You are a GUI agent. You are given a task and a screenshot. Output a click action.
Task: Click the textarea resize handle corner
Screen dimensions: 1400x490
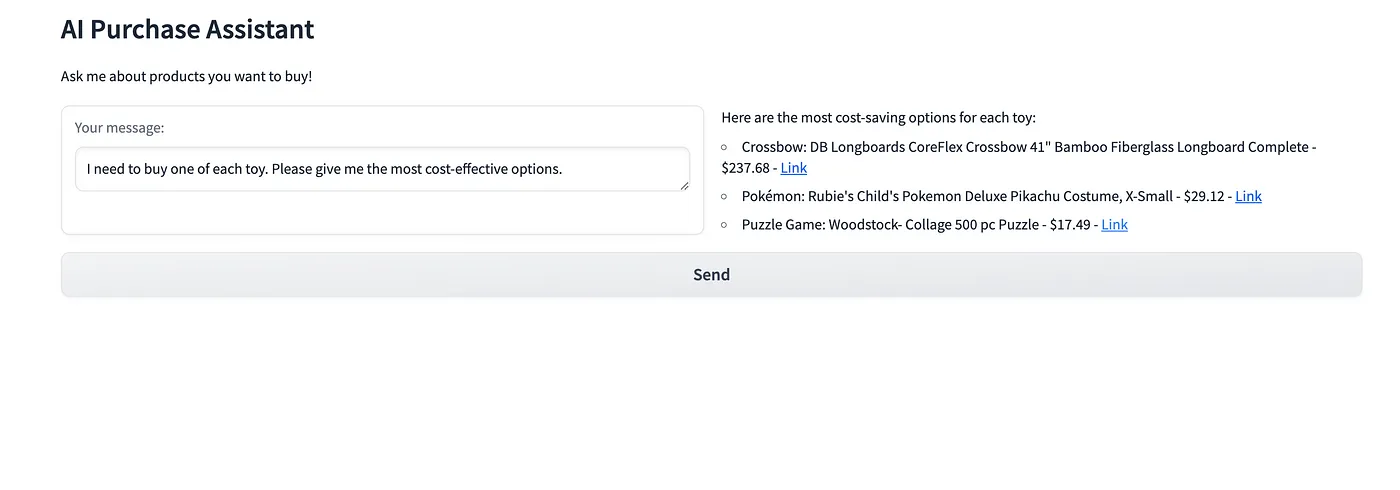point(684,185)
